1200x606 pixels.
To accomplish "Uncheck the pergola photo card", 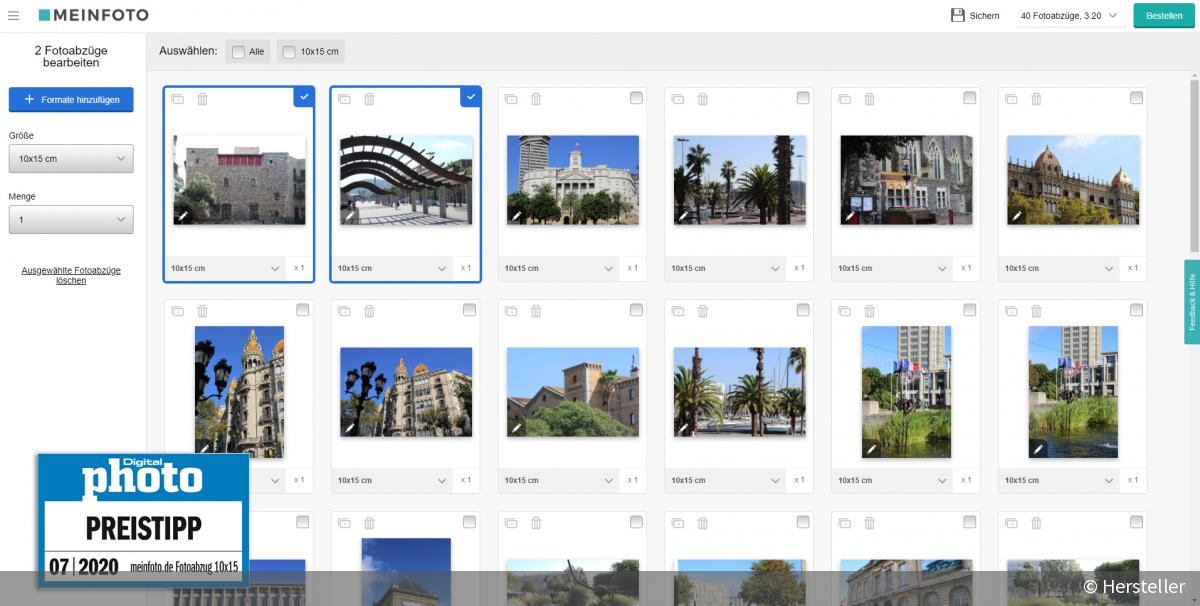I will [471, 97].
